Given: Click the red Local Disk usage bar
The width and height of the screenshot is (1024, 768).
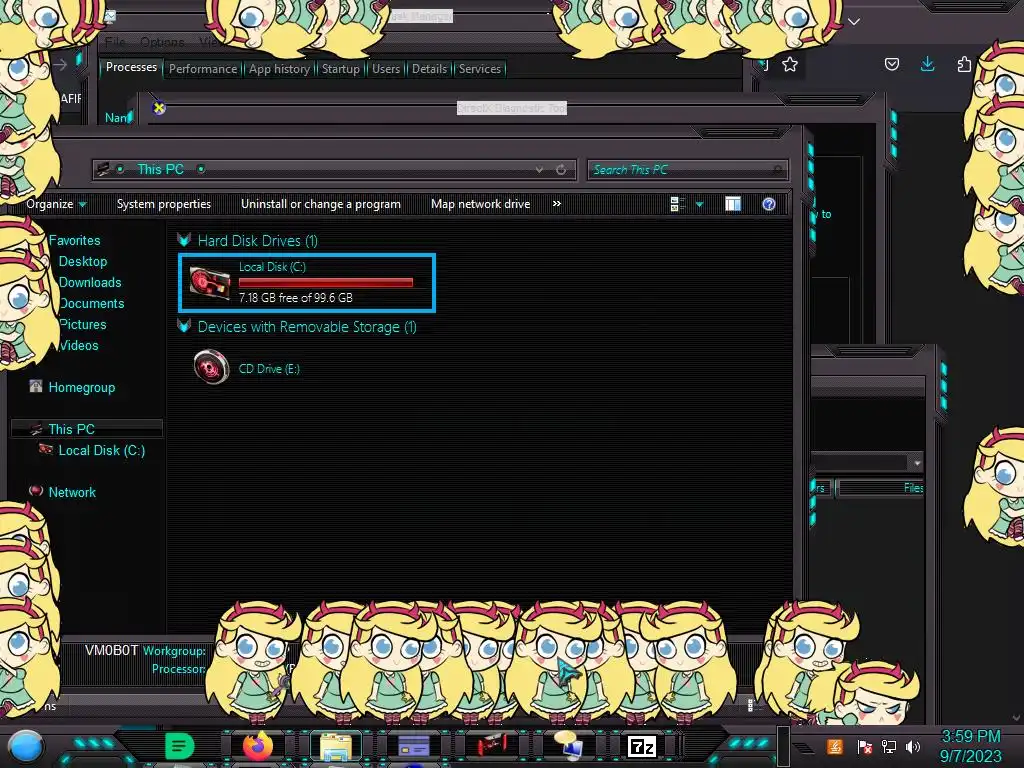Looking at the screenshot, I should pyautogui.click(x=326, y=283).
